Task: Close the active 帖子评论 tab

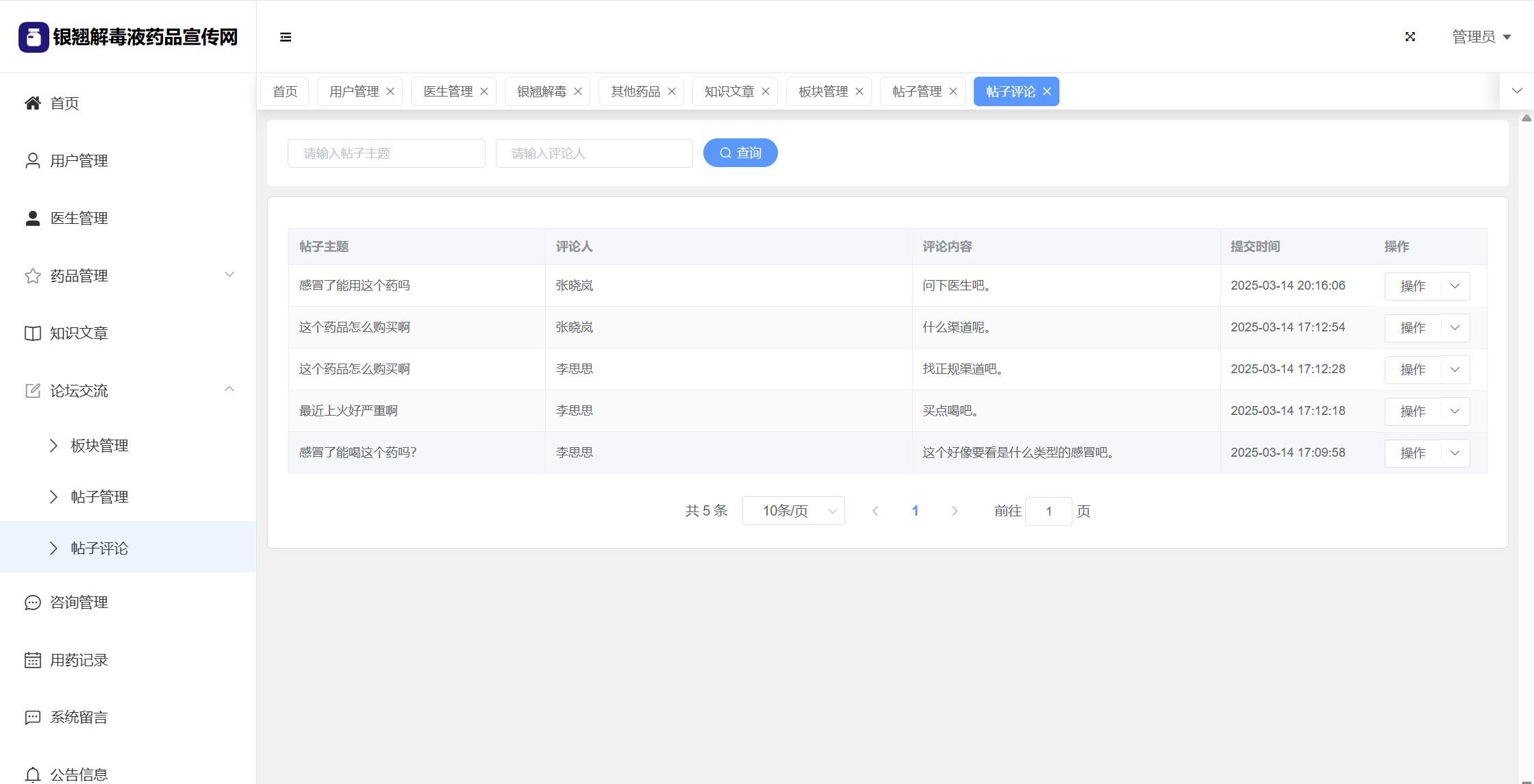Action: [1047, 92]
